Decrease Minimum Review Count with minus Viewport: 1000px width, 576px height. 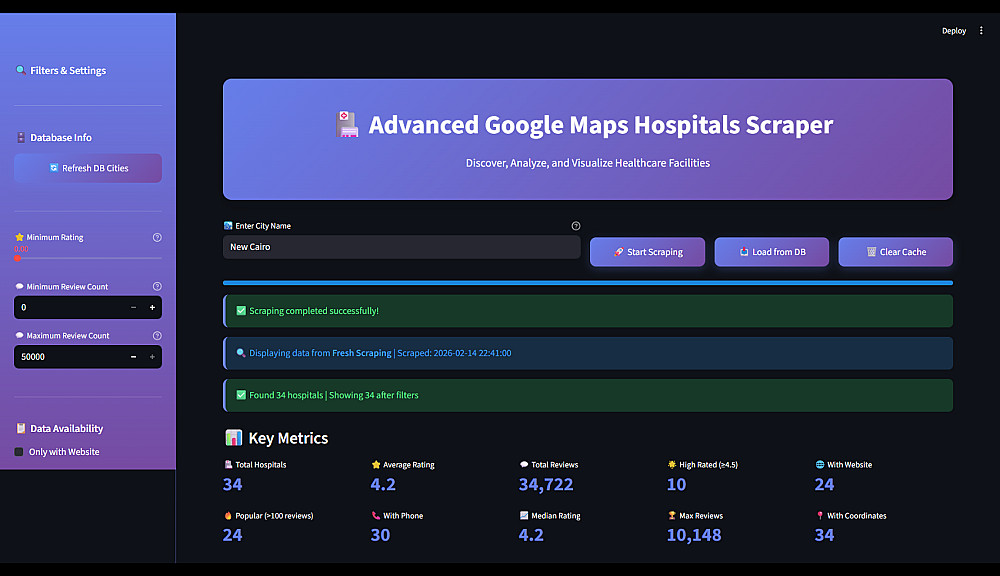pyautogui.click(x=133, y=307)
